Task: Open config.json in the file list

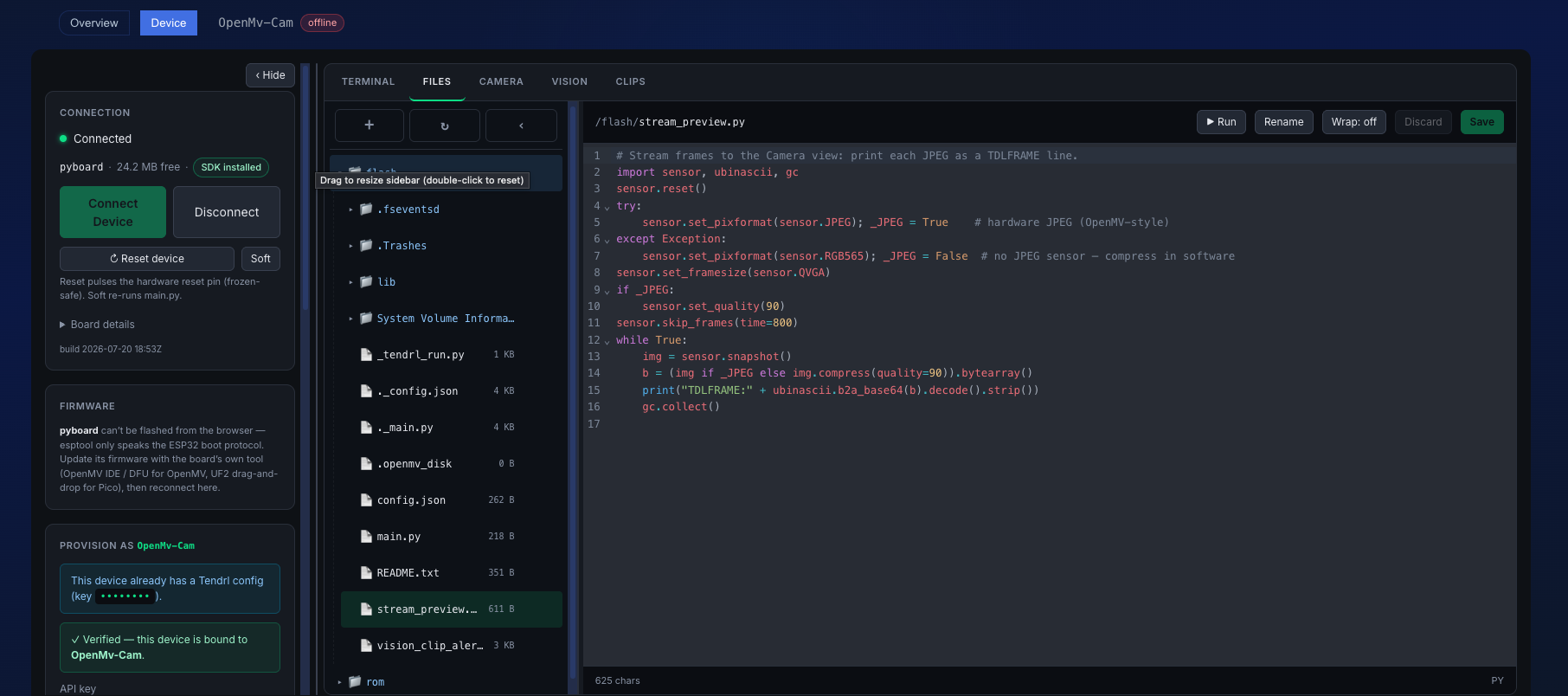Action: point(451,500)
